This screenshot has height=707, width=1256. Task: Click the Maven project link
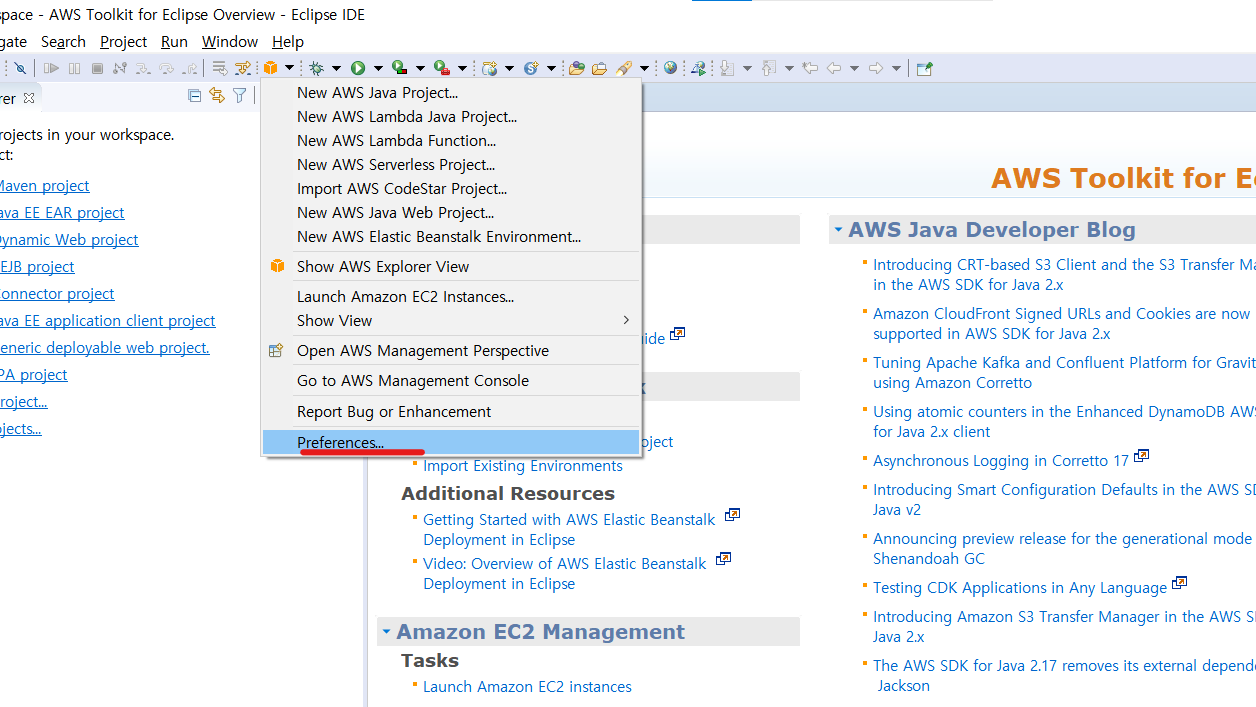point(43,186)
